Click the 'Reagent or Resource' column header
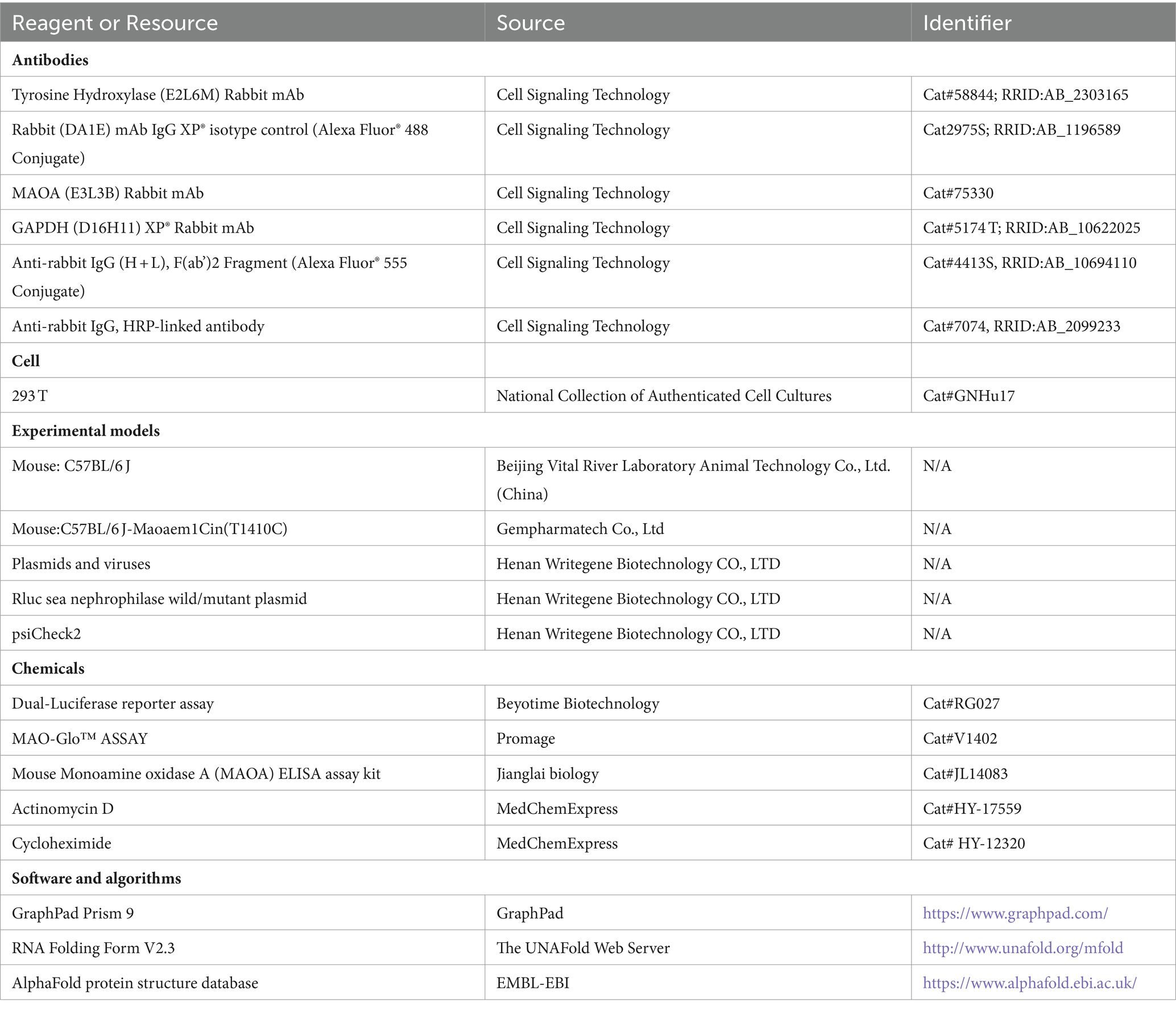Image resolution: width=1176 pixels, height=1010 pixels. point(115,23)
